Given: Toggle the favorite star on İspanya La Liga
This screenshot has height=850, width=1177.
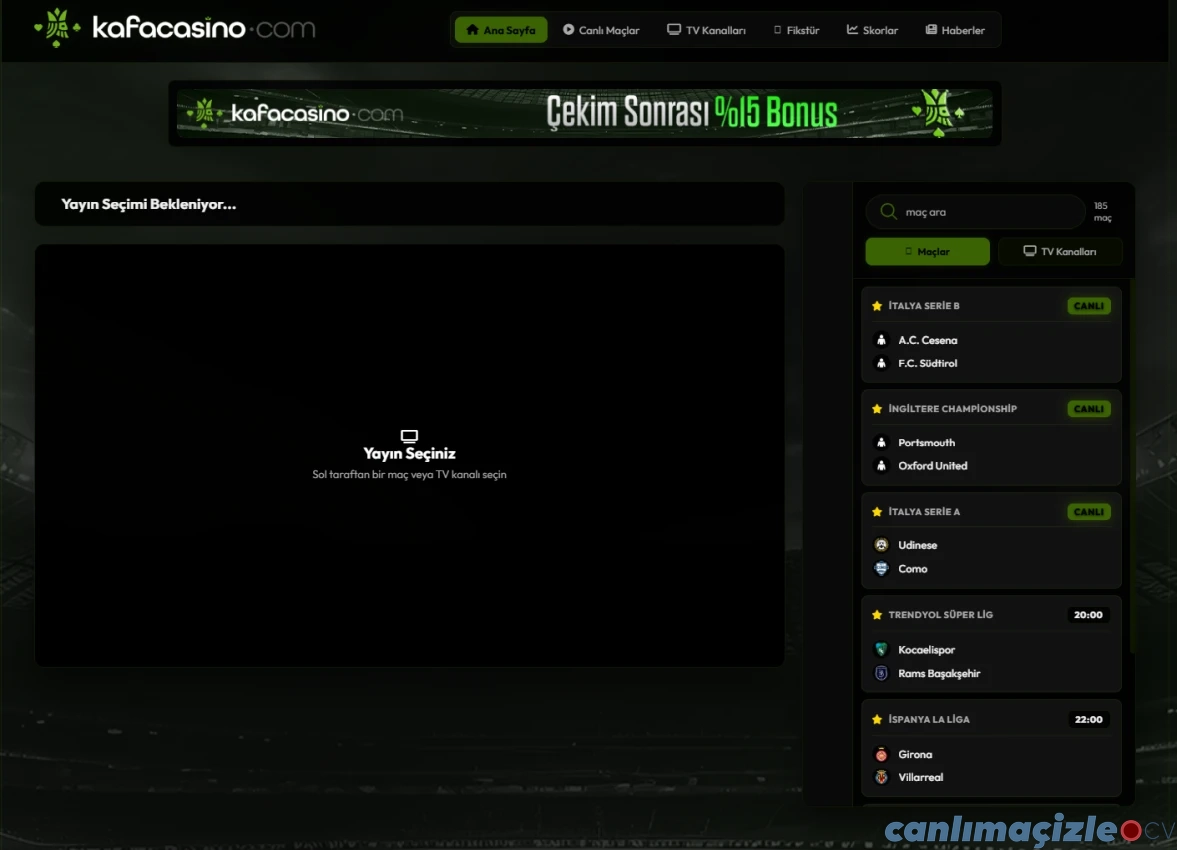Looking at the screenshot, I should pos(877,719).
